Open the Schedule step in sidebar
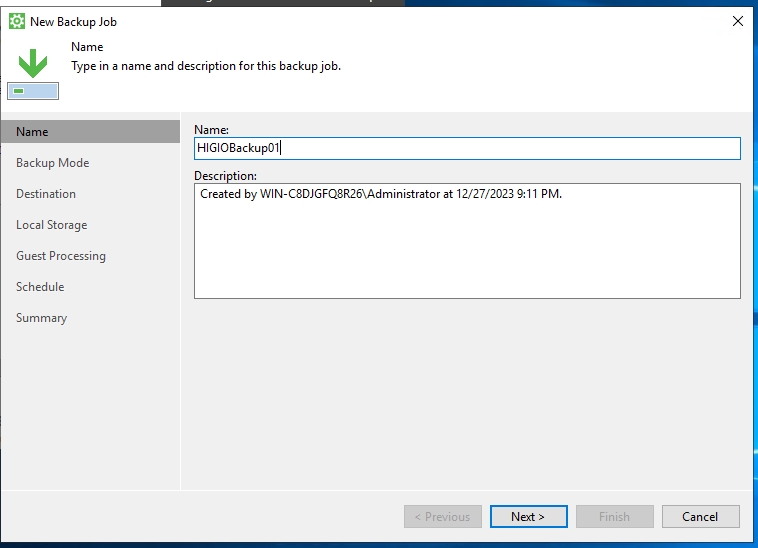The image size is (758, 548). [40, 287]
